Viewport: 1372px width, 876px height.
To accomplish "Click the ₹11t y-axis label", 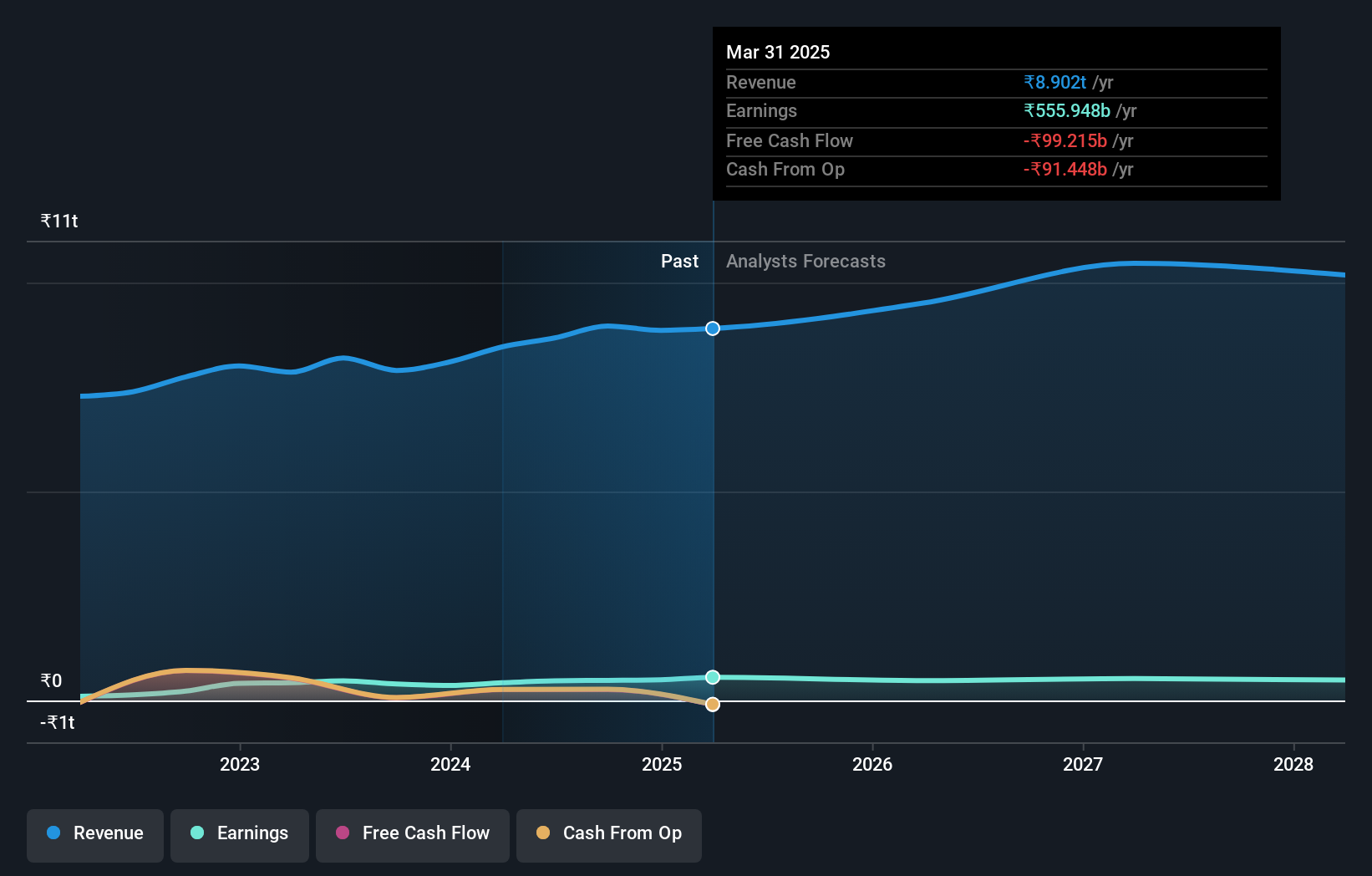I will tap(59, 221).
